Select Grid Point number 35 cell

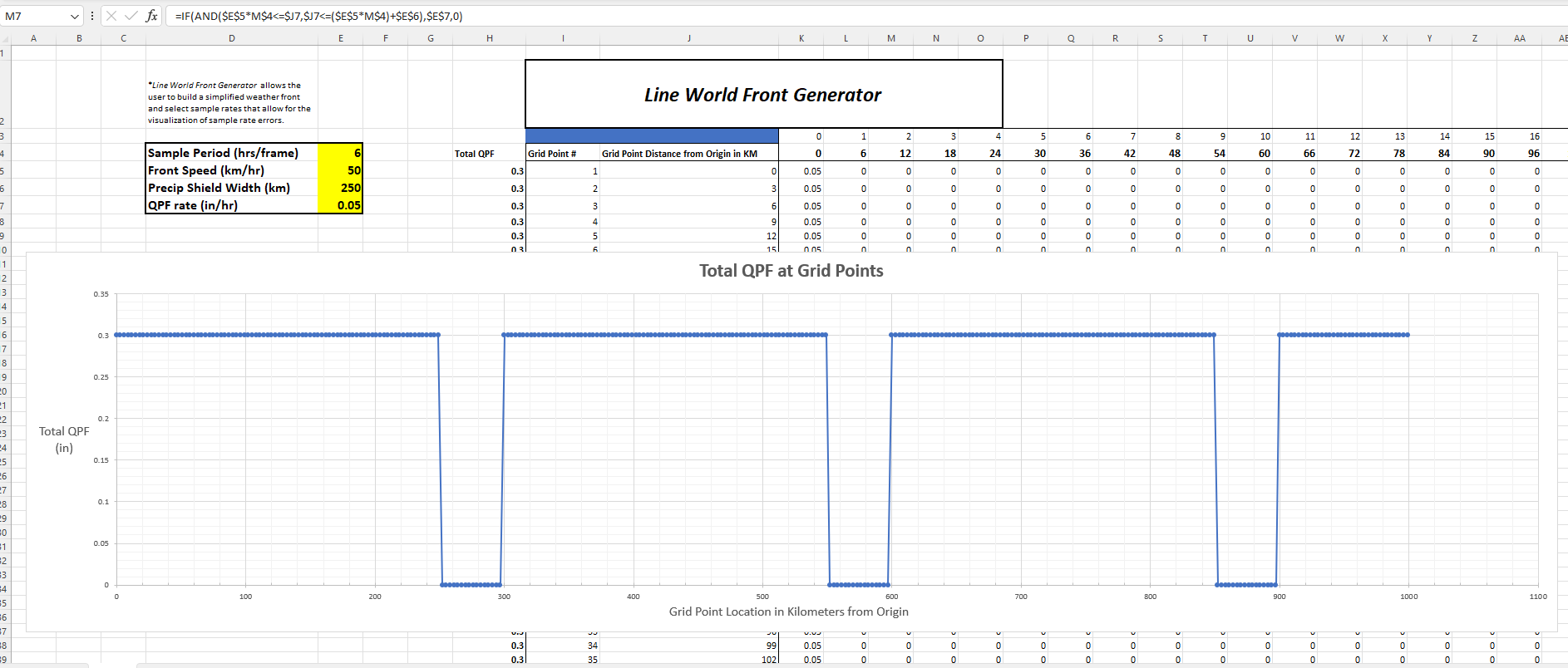point(563,660)
